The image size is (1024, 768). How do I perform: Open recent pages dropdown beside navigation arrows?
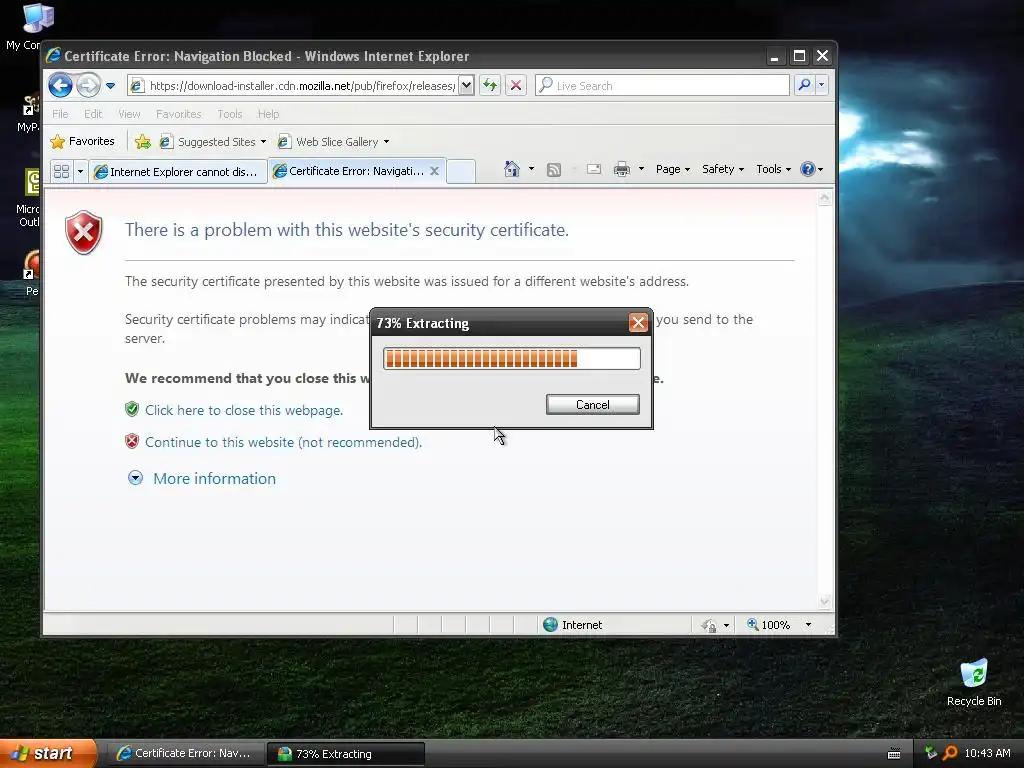pyautogui.click(x=110, y=86)
